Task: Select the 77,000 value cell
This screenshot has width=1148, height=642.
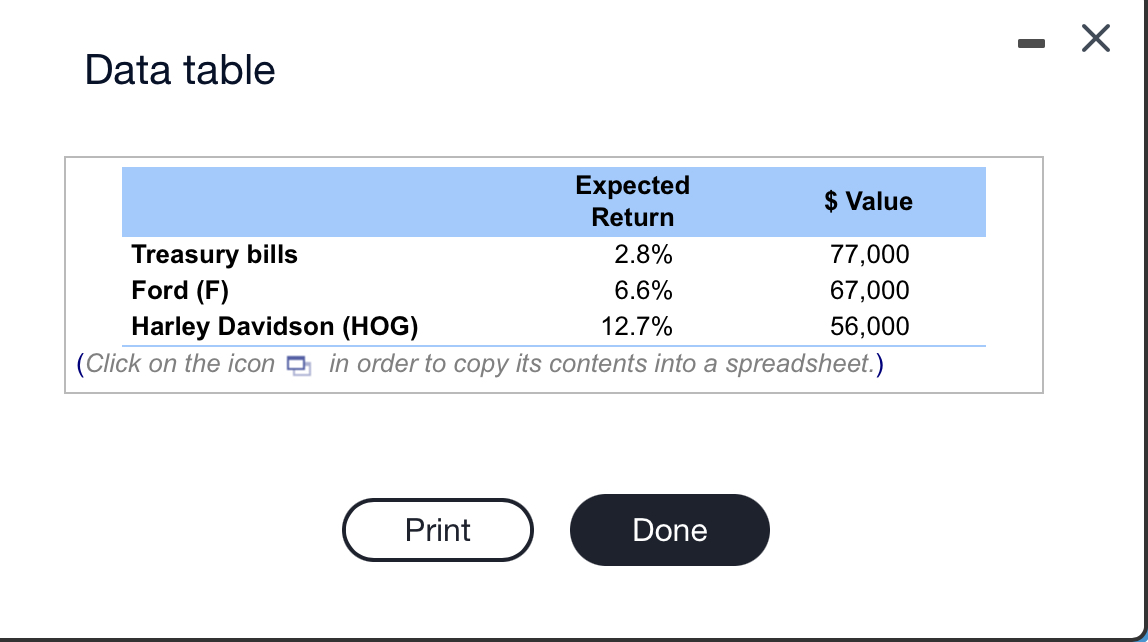Action: coord(868,254)
